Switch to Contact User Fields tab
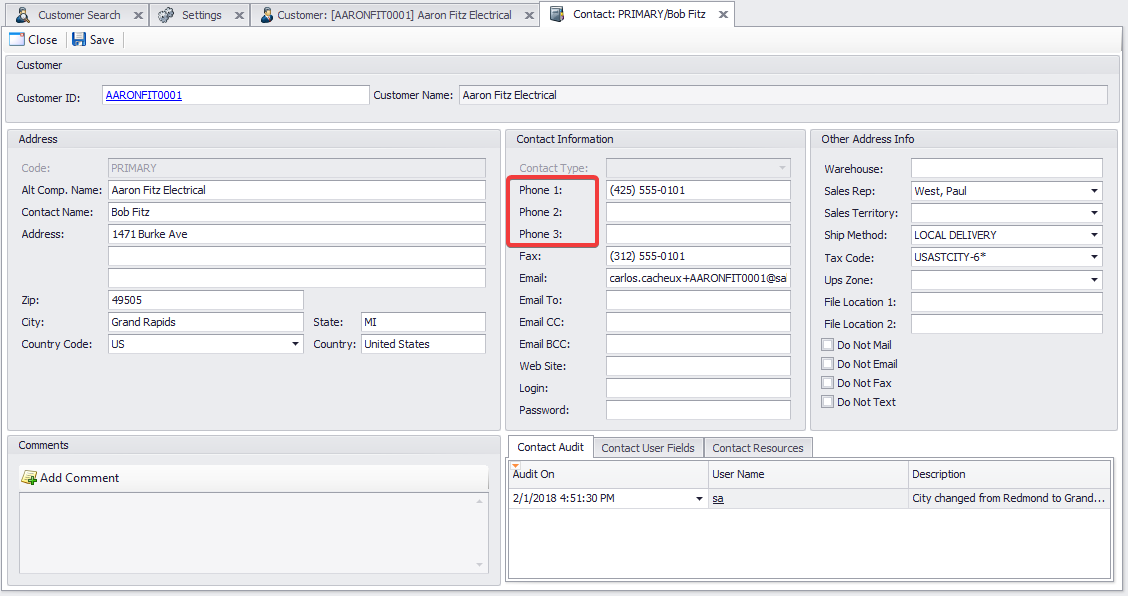The image size is (1128, 596). tap(647, 448)
